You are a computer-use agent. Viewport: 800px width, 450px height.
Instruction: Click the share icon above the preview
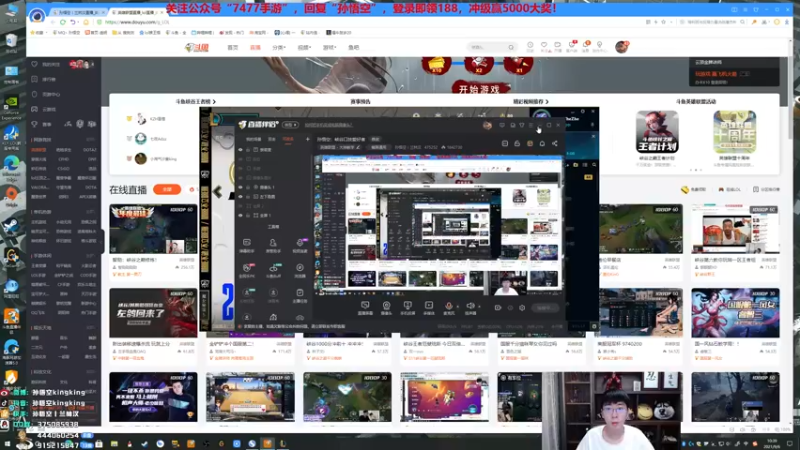click(x=555, y=143)
